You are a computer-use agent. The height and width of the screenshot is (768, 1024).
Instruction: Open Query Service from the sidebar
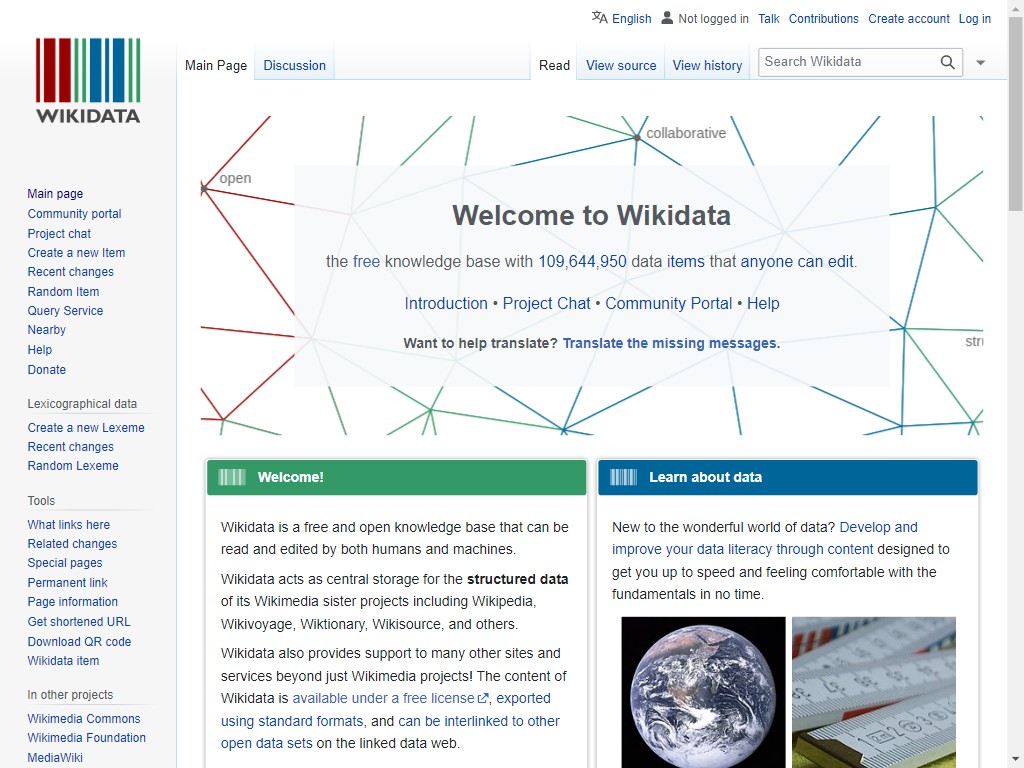(x=65, y=311)
